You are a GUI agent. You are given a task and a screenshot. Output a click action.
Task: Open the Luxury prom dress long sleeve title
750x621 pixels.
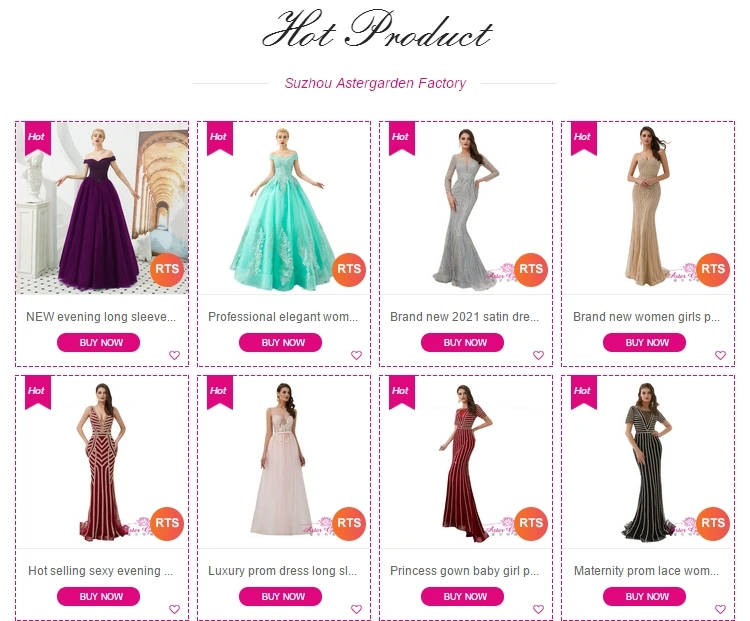click(282, 571)
